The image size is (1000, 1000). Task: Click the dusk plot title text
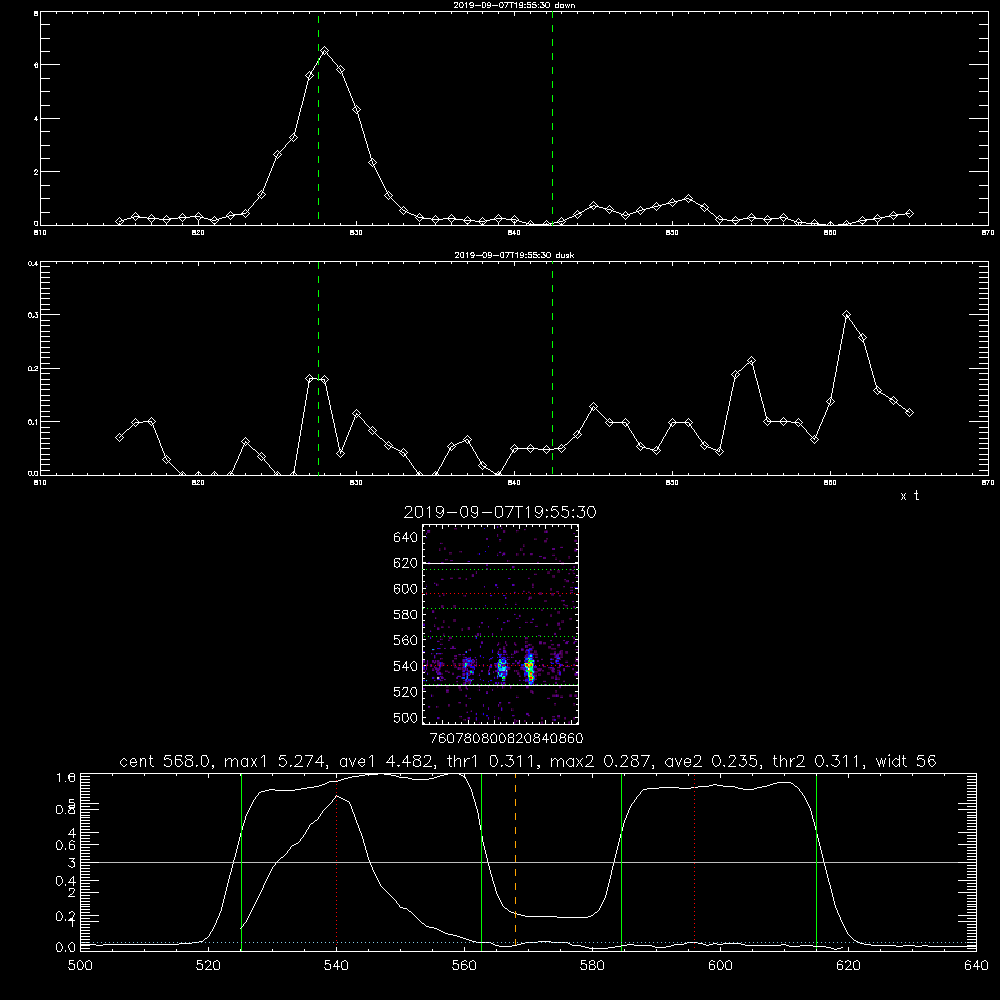515,255
